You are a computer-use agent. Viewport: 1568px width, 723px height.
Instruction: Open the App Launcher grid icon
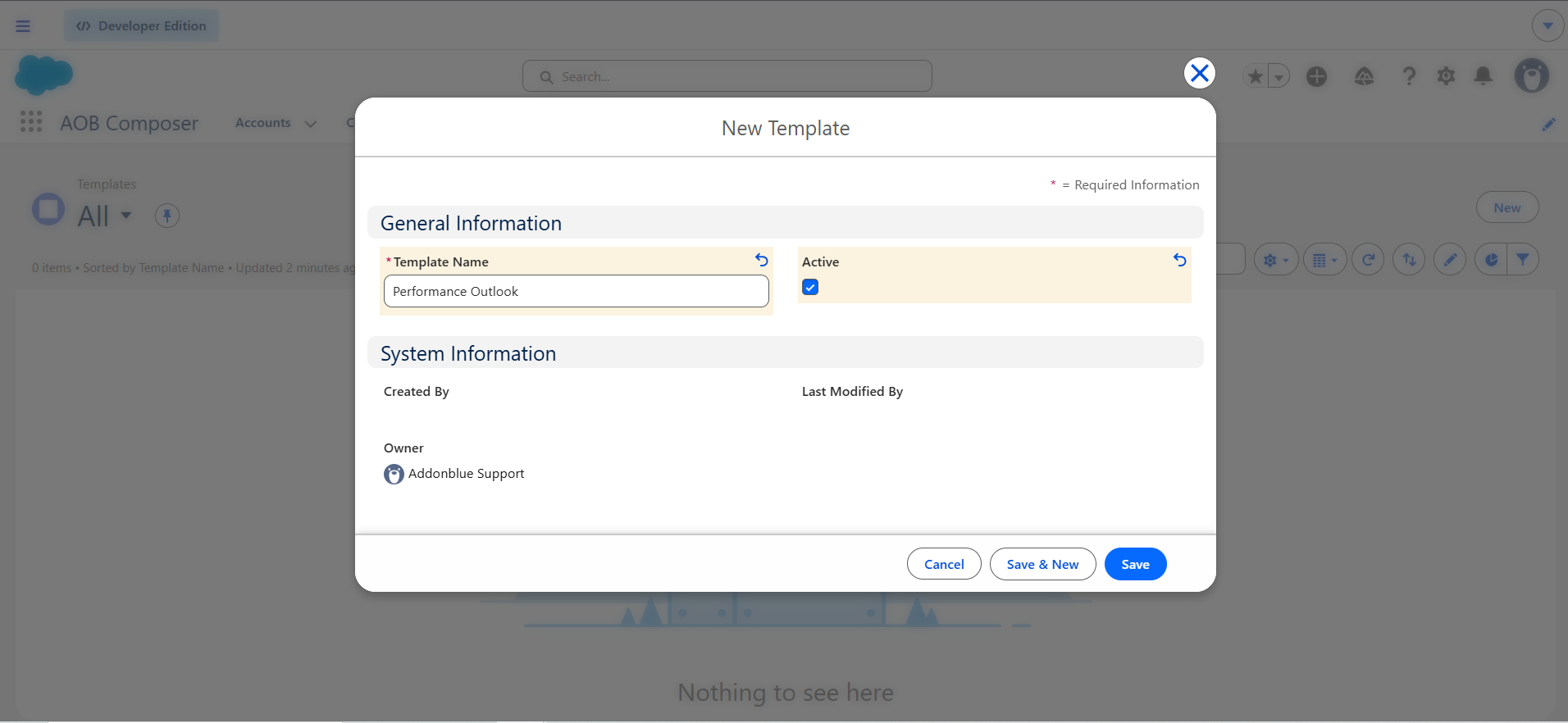tap(31, 122)
